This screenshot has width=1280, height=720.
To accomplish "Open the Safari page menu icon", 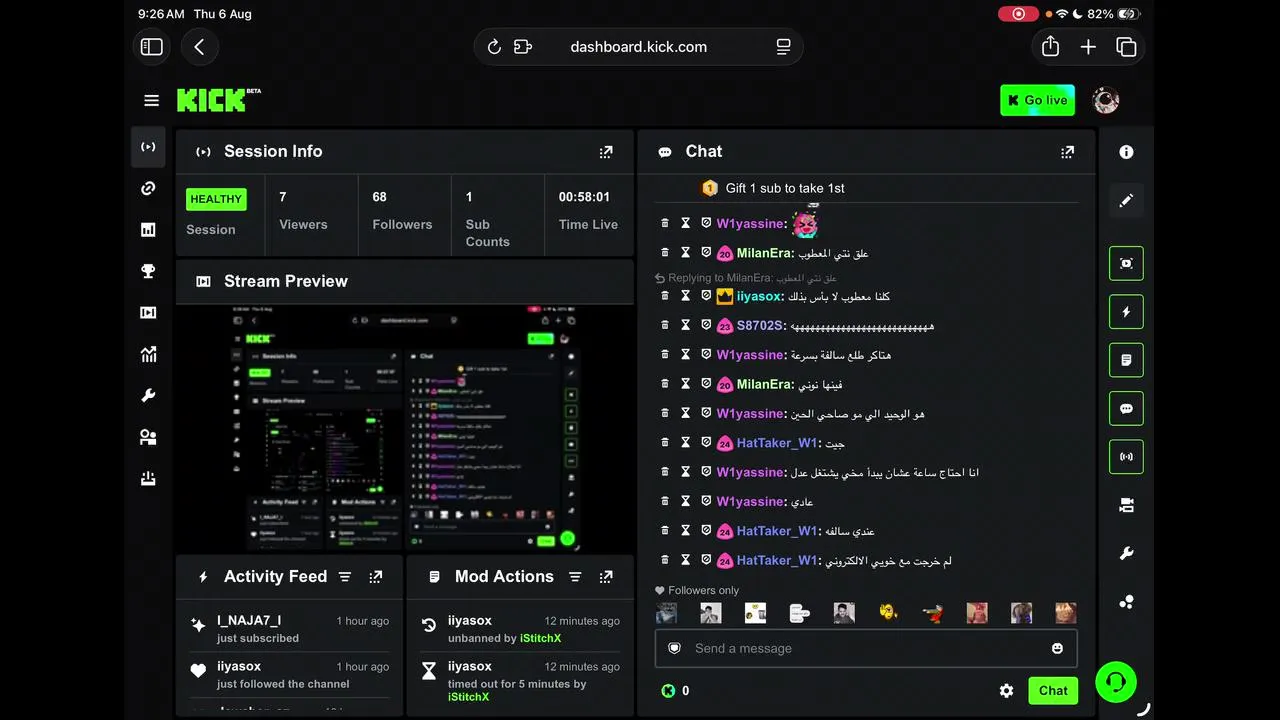I will (783, 47).
